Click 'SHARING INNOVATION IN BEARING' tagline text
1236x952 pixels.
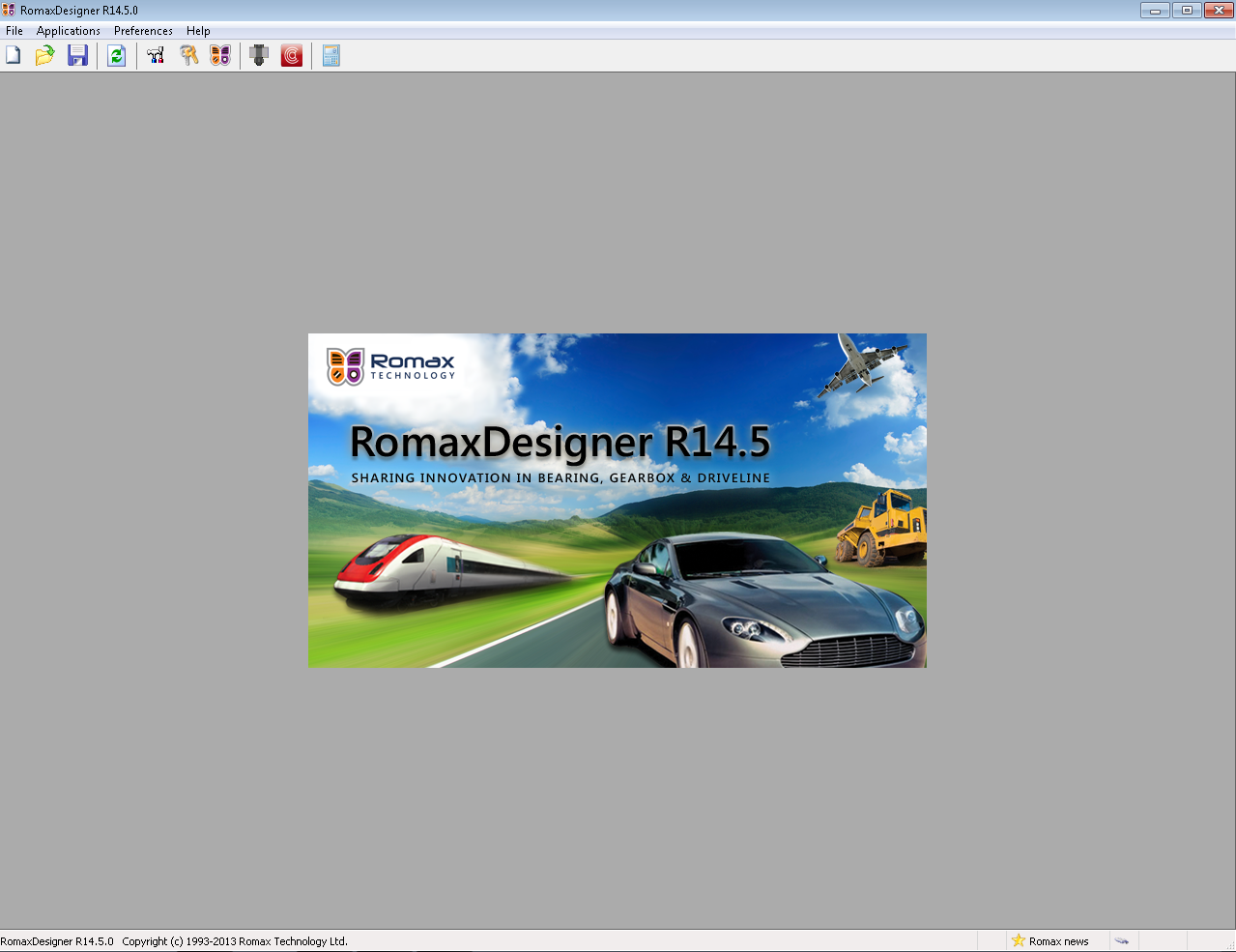coord(561,477)
